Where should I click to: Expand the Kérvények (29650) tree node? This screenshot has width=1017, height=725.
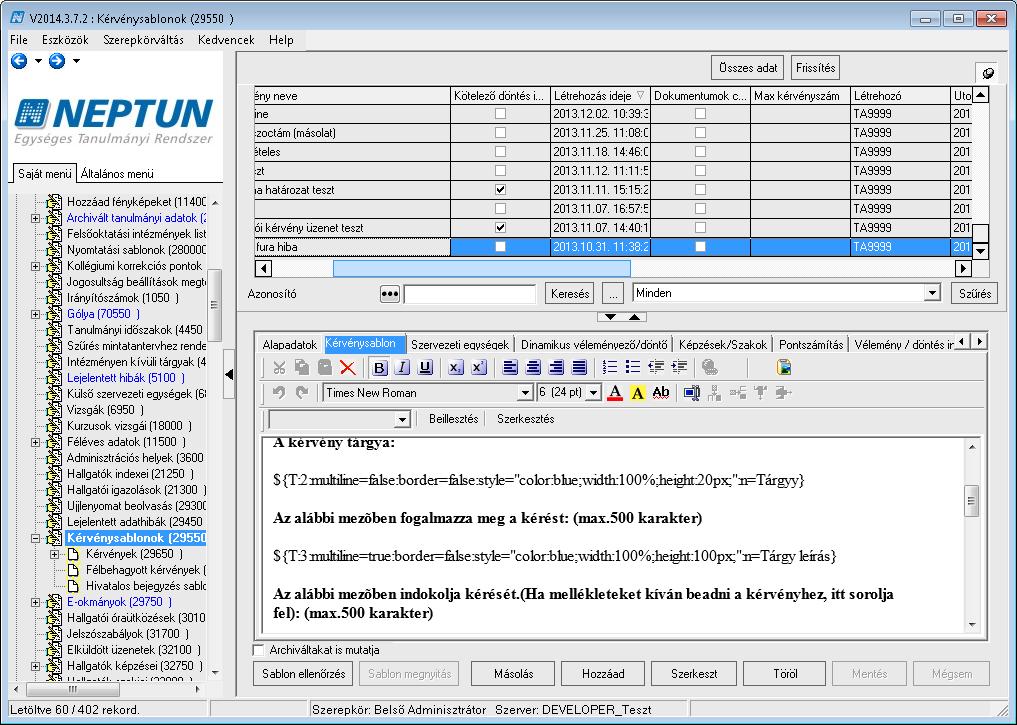[x=55, y=554]
